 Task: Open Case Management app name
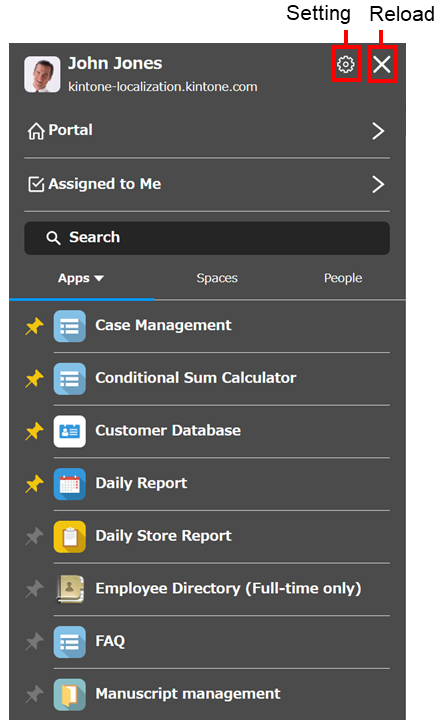pyautogui.click(x=163, y=325)
